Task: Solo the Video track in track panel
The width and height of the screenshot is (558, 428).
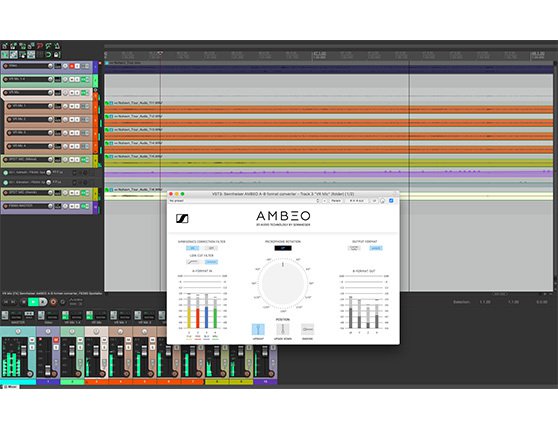Action: pos(77,66)
